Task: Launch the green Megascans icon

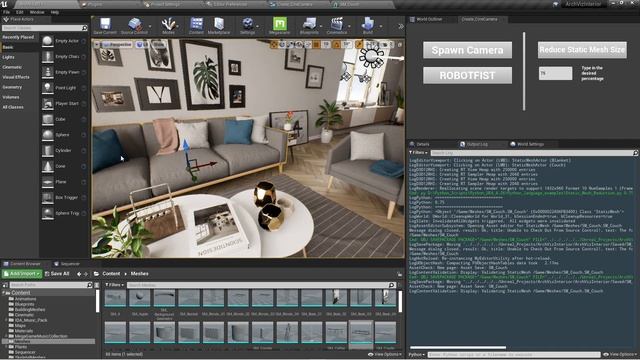Action: (x=280, y=24)
